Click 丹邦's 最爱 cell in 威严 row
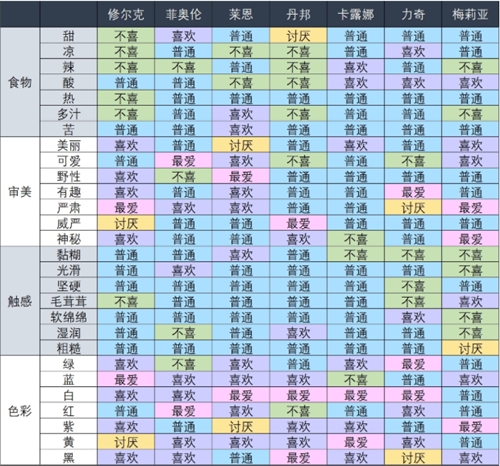Image resolution: width=500 pixels, height=466 pixels. (298, 223)
